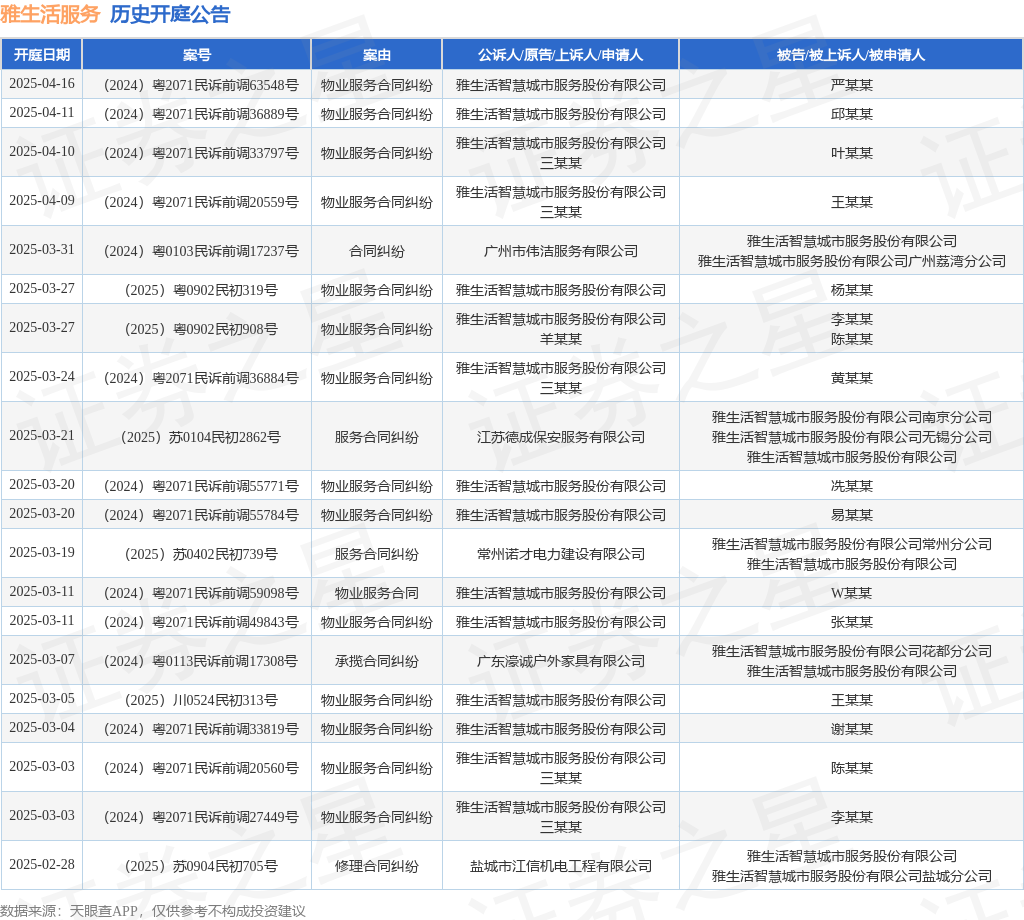Click defendant name 易某某
1024x920 pixels.
pyautogui.click(x=852, y=515)
